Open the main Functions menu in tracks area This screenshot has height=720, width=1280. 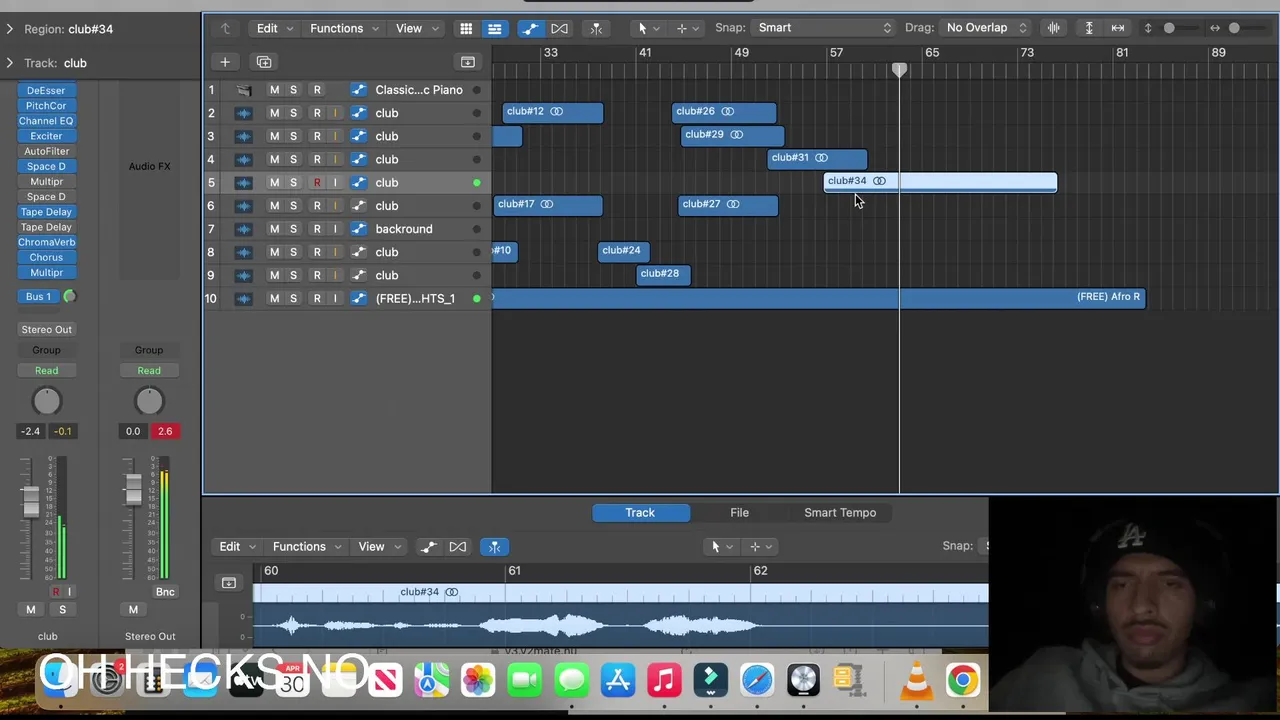(x=344, y=28)
